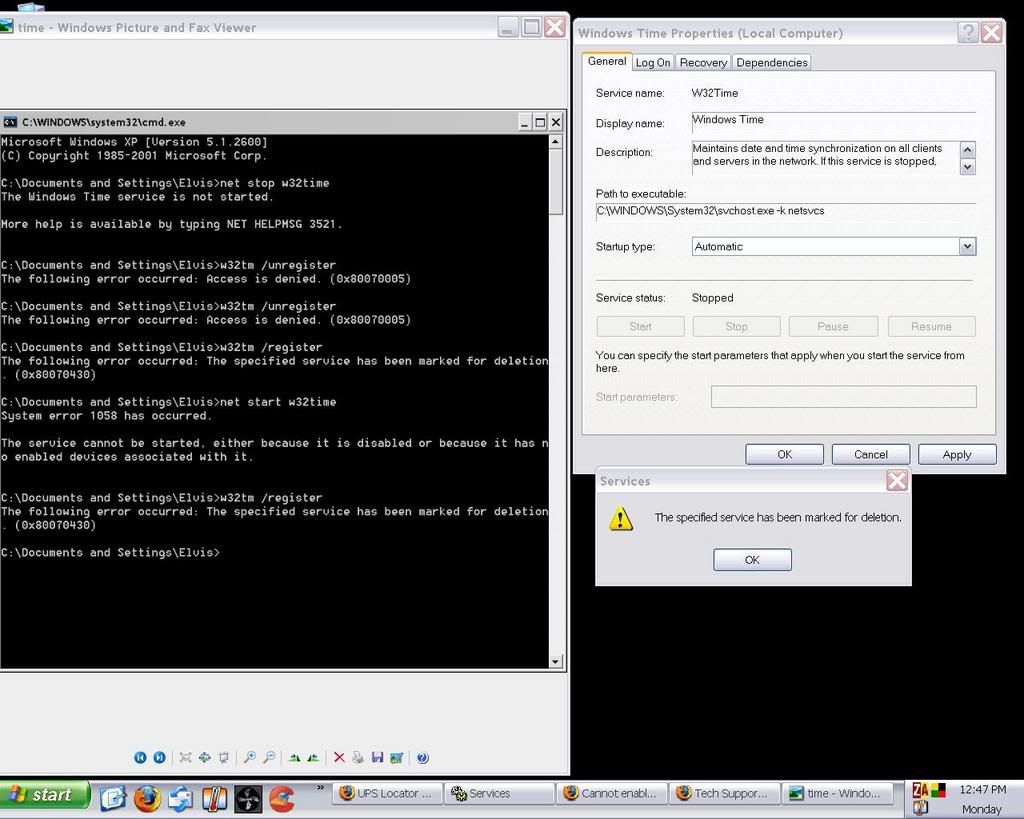Open thermometer Quick Launch icon
Image resolution: width=1024 pixels, height=819 pixels.
coord(214,798)
